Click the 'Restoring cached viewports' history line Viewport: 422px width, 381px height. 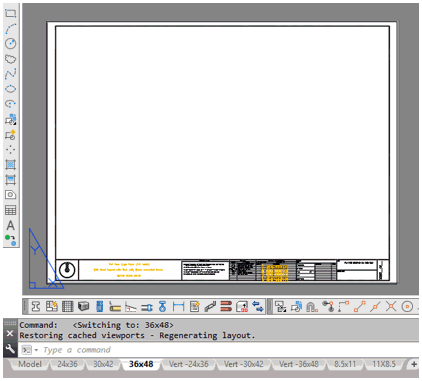tap(137, 335)
